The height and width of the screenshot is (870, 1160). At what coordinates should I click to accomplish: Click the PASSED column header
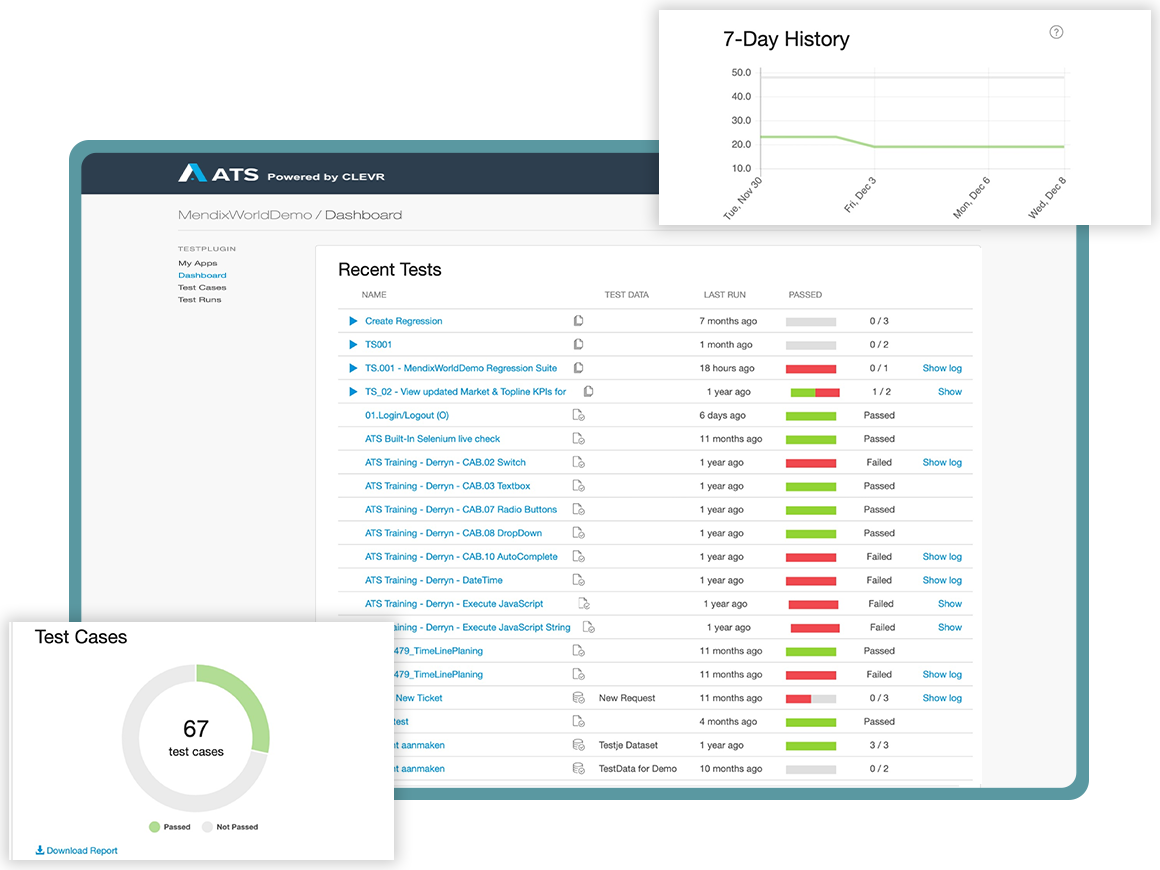805,294
